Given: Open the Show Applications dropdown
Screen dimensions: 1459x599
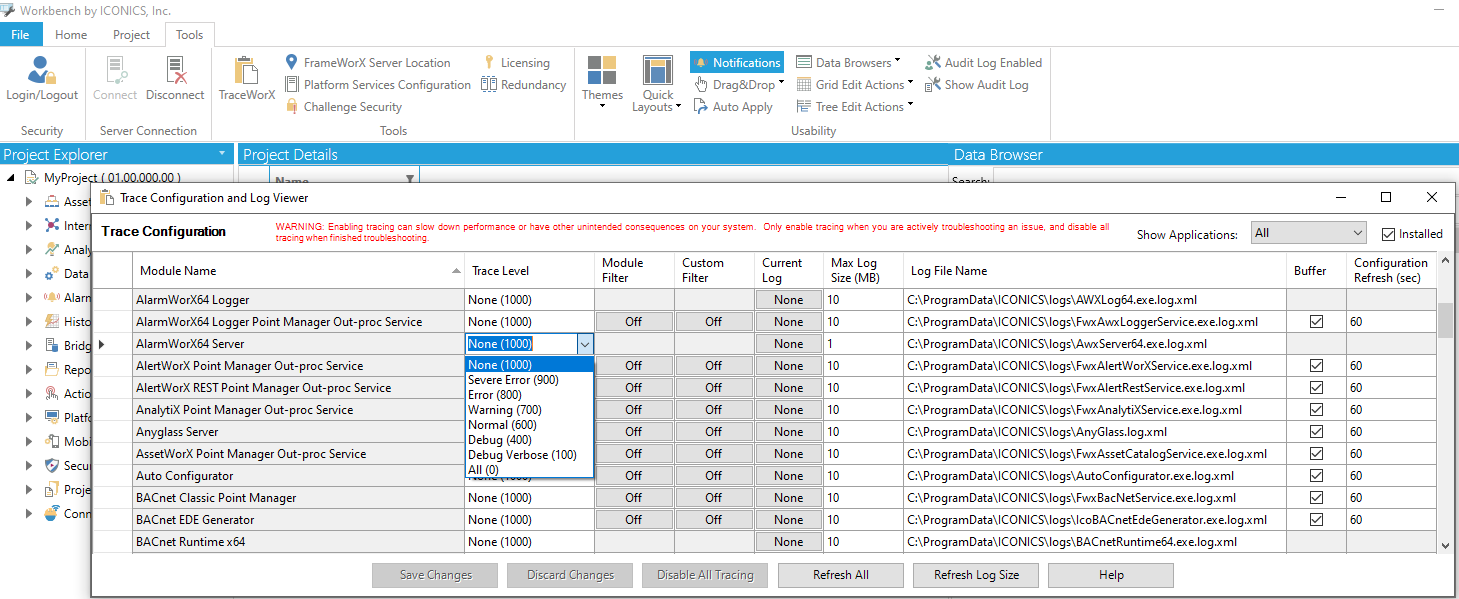Looking at the screenshot, I should click(x=1309, y=233).
